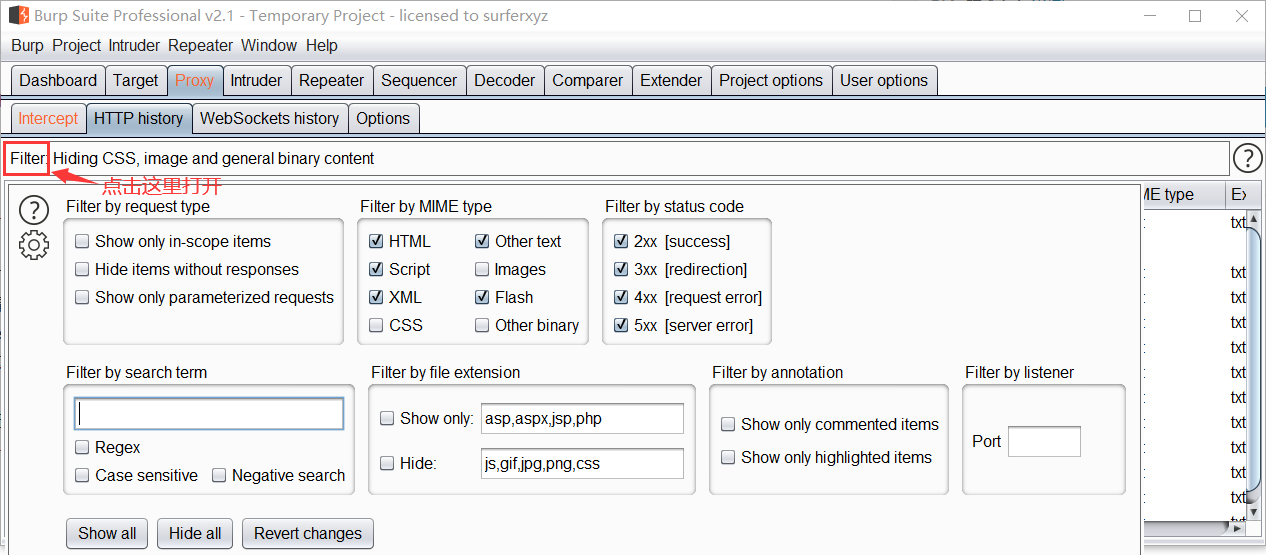Click Hide extensions text field
Screen dimensions: 1266x555
(x=582, y=463)
